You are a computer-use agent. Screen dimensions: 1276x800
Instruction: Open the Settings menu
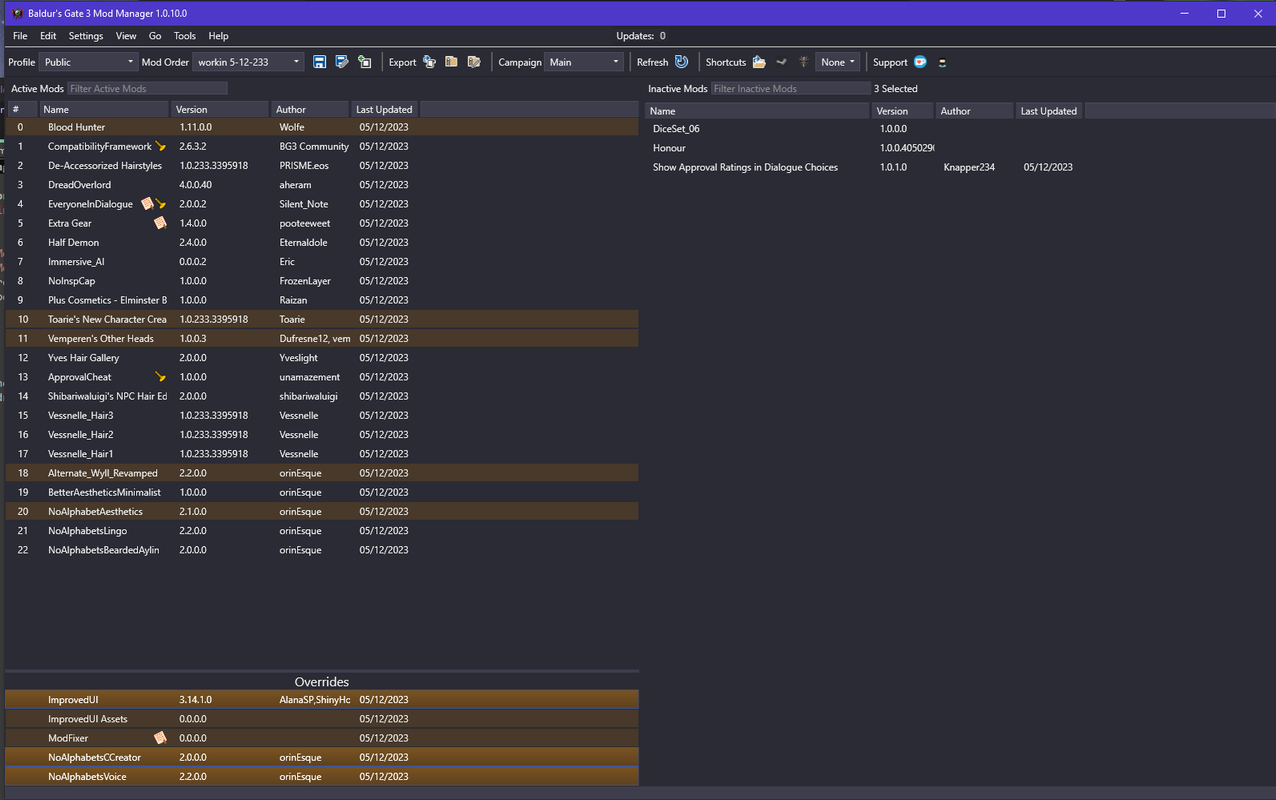pos(86,36)
